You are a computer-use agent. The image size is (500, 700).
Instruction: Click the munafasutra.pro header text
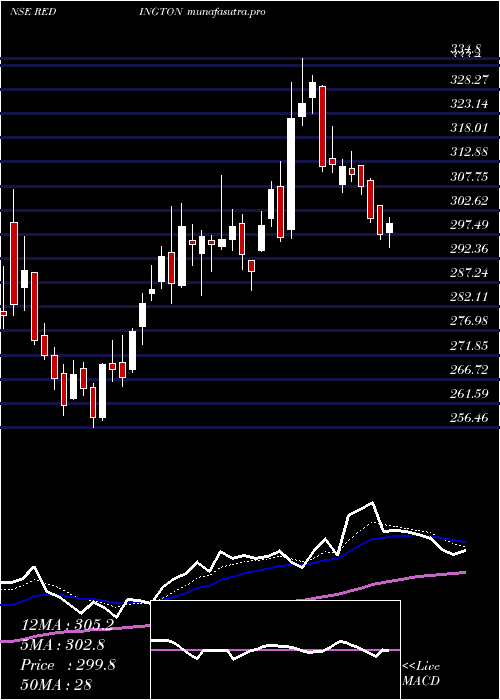point(227,12)
